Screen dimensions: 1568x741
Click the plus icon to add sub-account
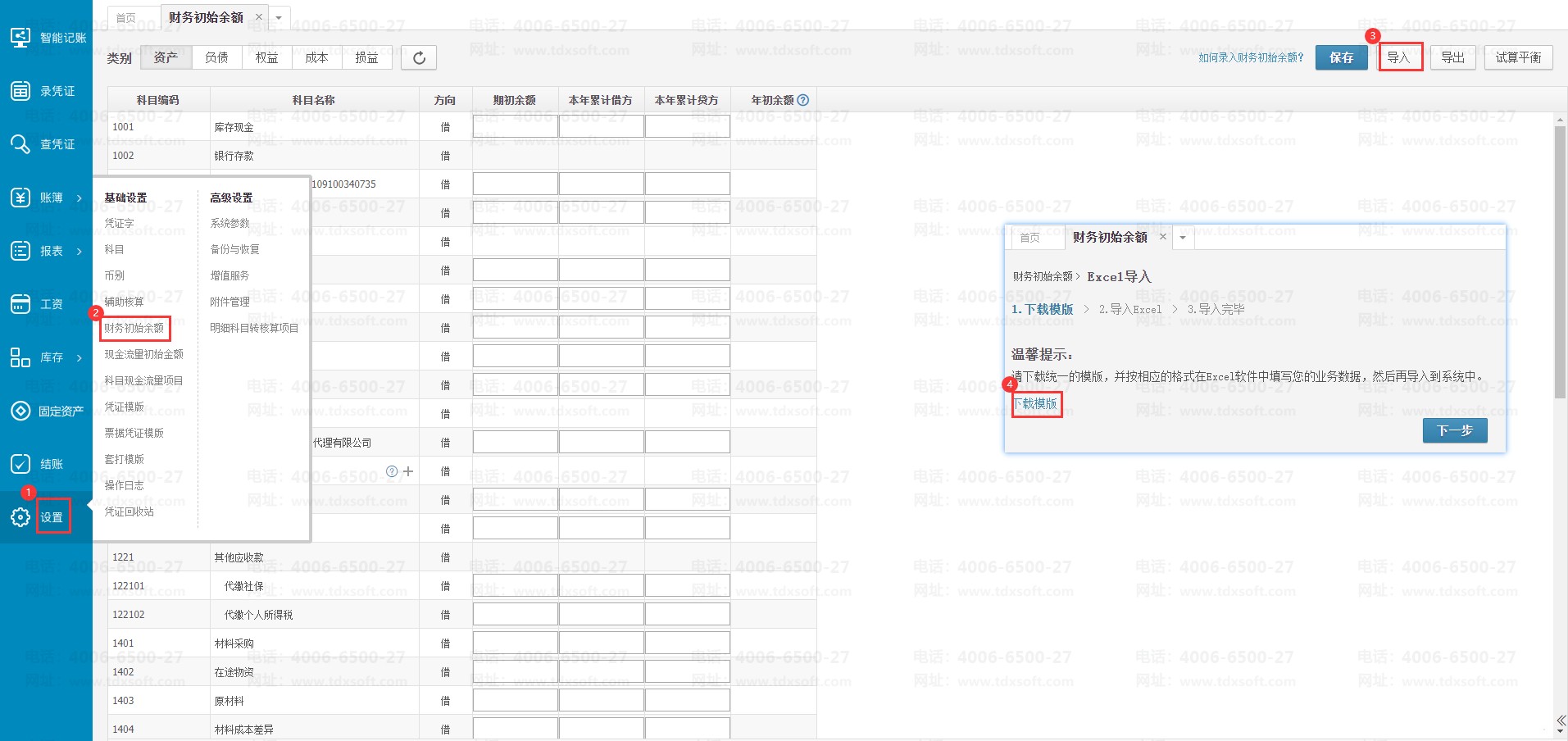(x=408, y=471)
